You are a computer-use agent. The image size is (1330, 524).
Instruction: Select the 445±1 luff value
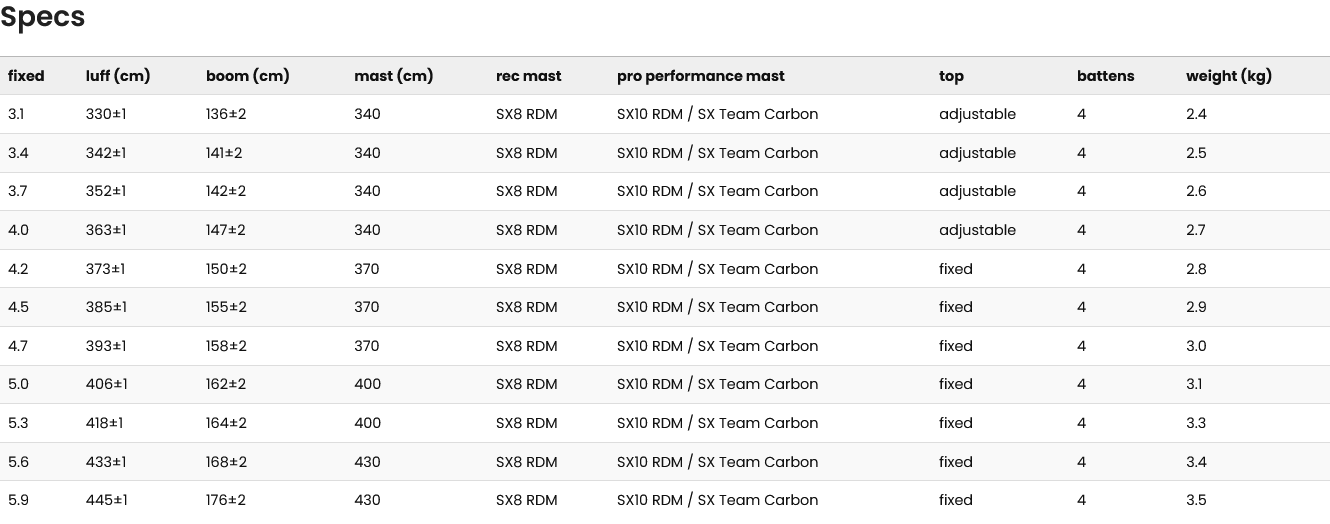(x=107, y=500)
